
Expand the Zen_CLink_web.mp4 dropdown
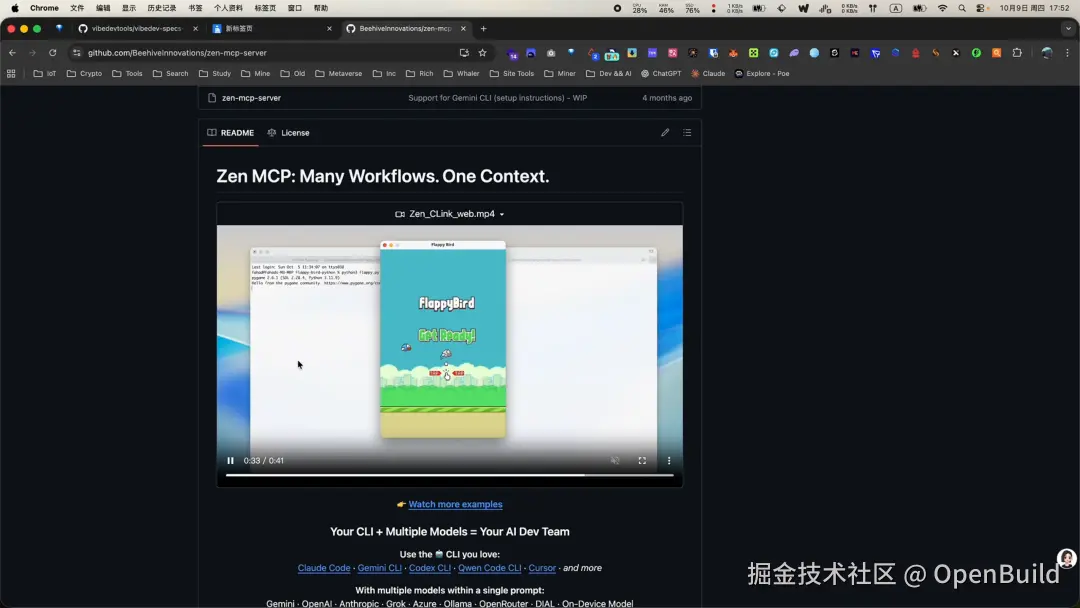450,214
